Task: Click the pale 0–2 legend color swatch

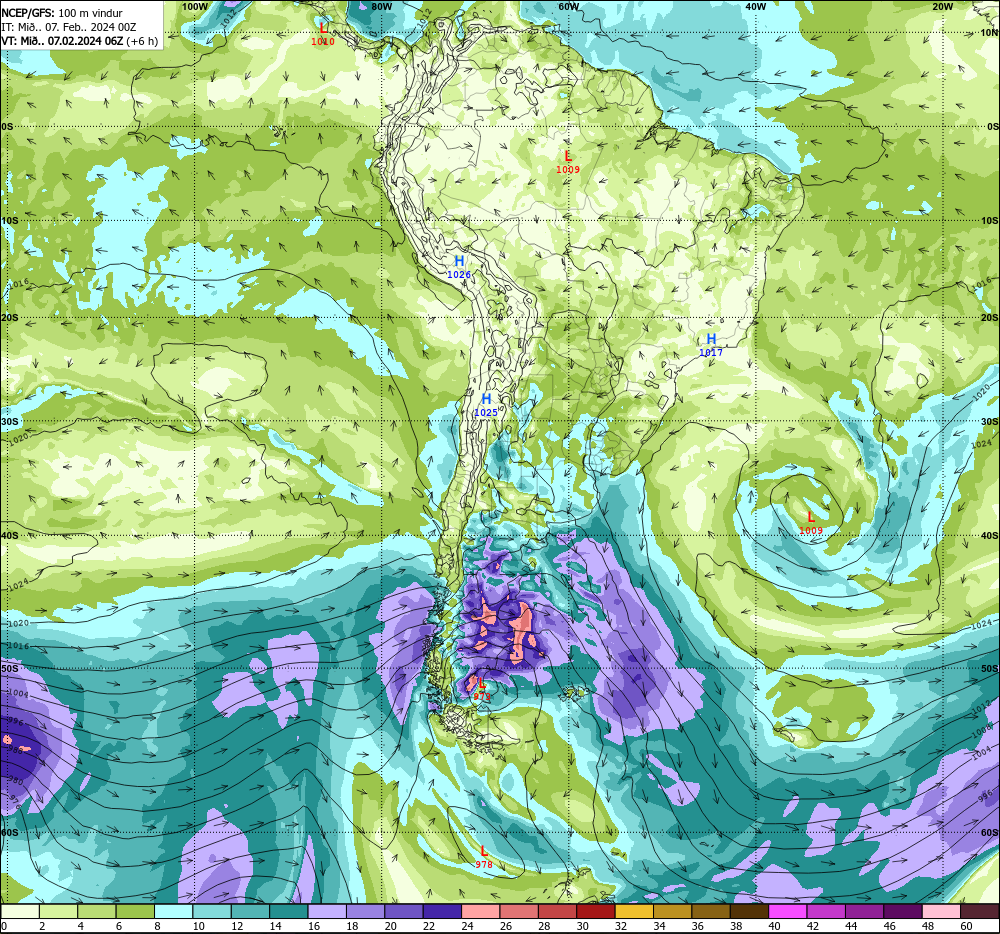Action: 20,912
